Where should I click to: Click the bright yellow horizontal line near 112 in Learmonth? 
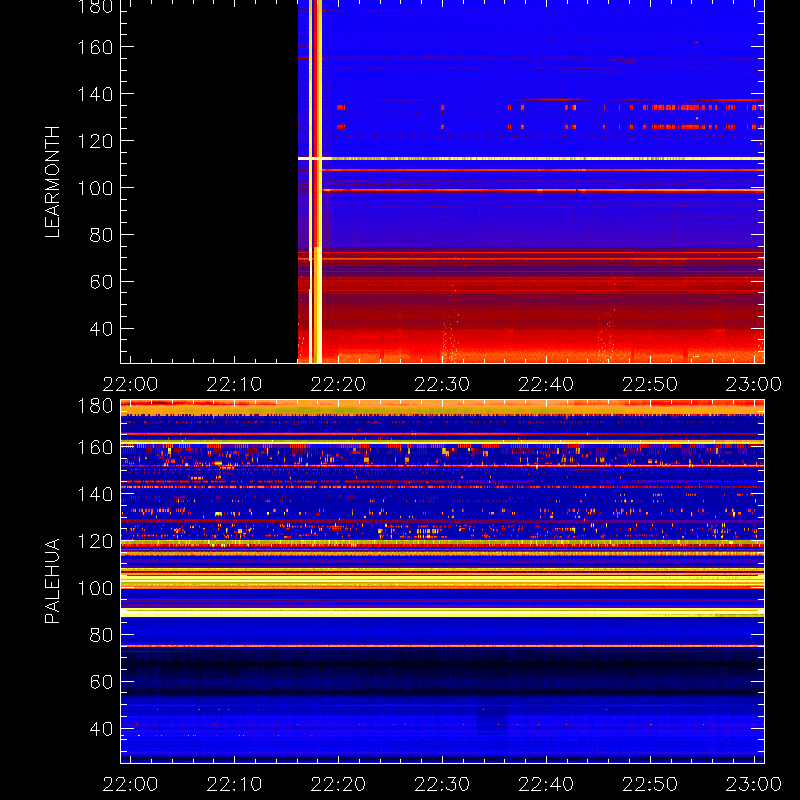531,159
